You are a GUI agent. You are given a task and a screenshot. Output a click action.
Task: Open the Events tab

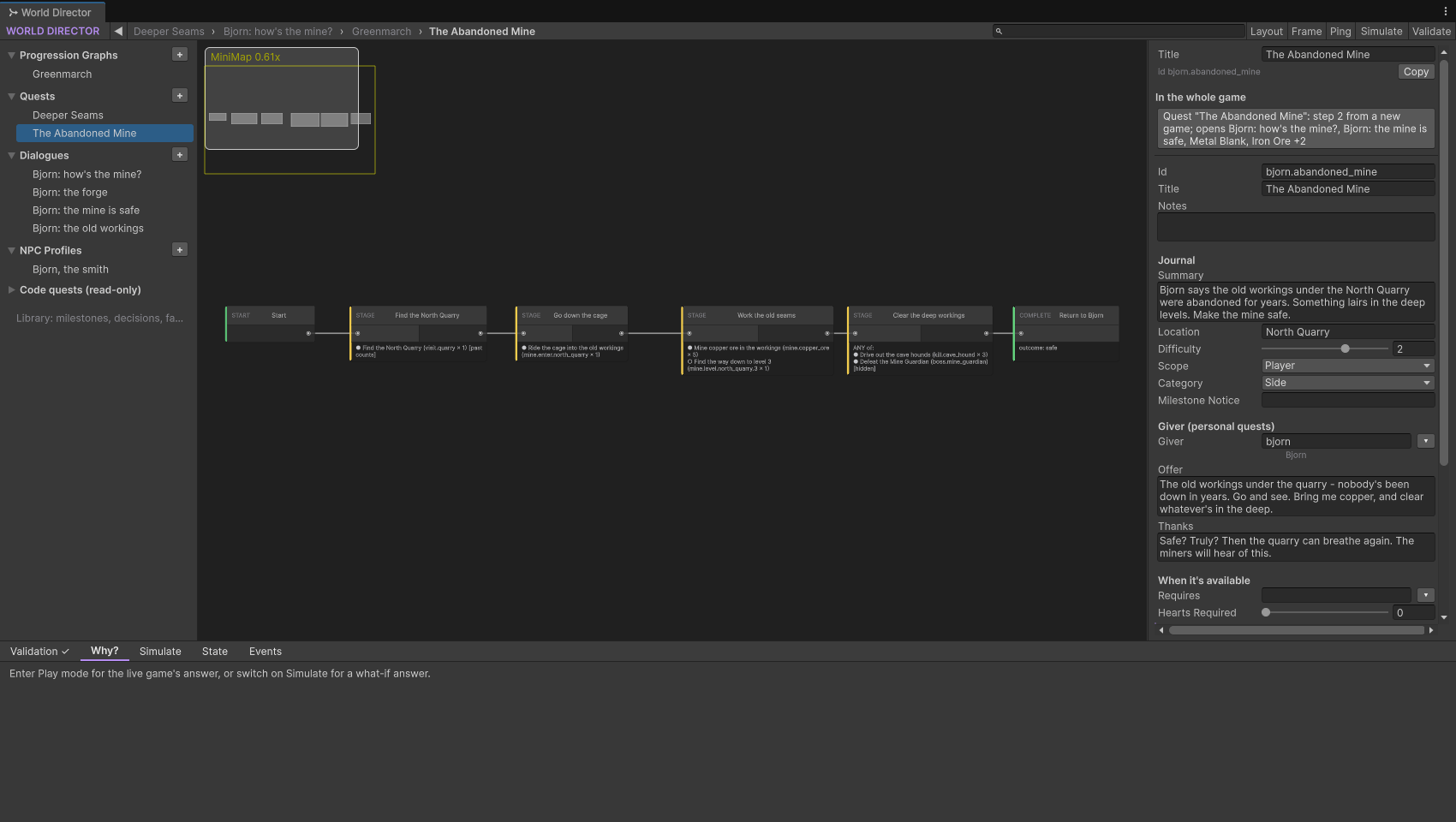266,652
